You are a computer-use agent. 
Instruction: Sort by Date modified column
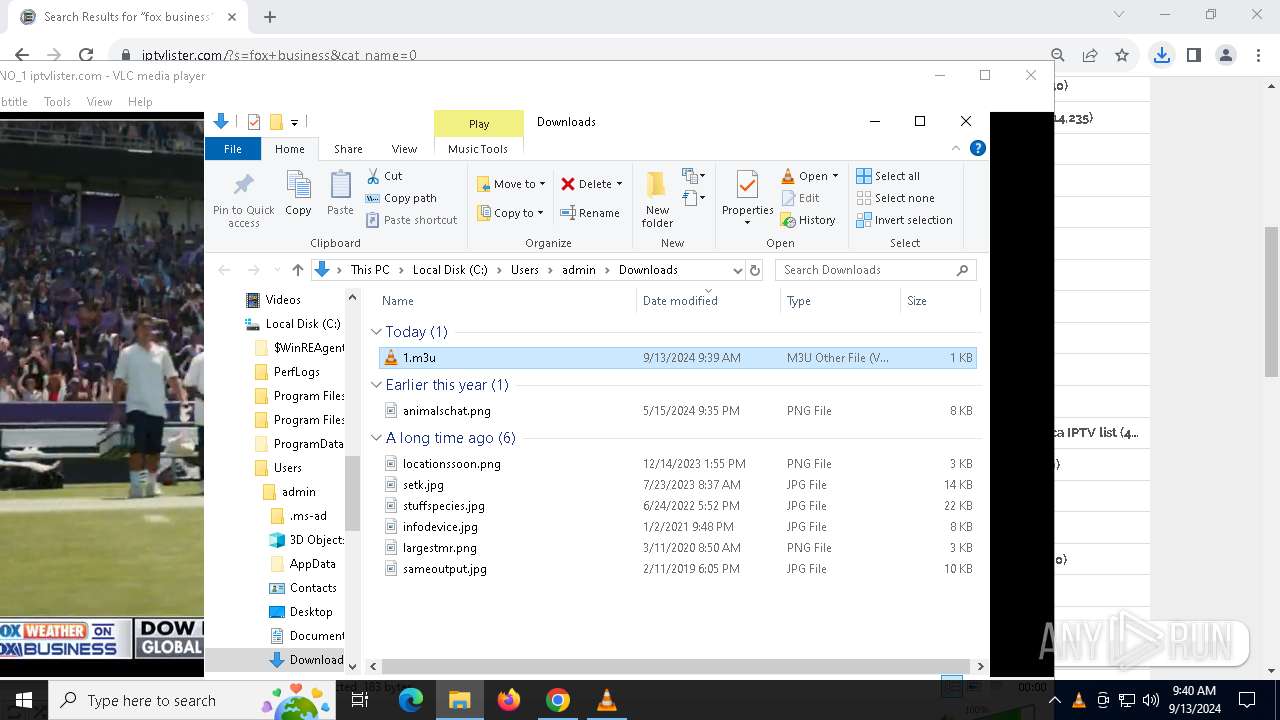[708, 301]
